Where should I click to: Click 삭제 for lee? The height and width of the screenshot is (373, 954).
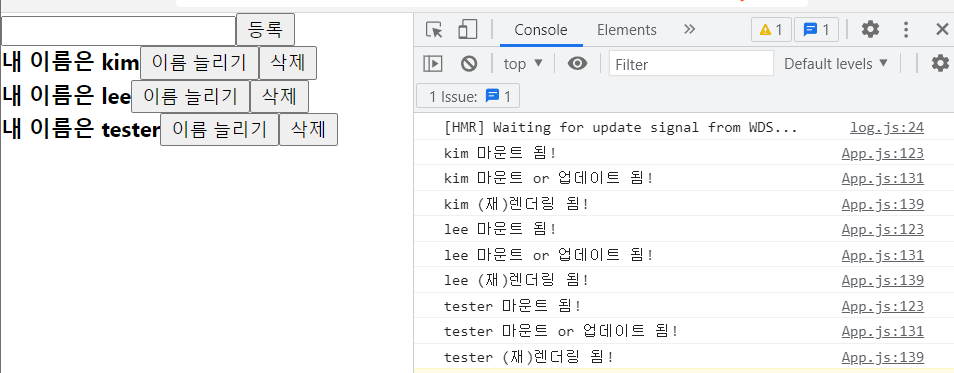click(279, 96)
